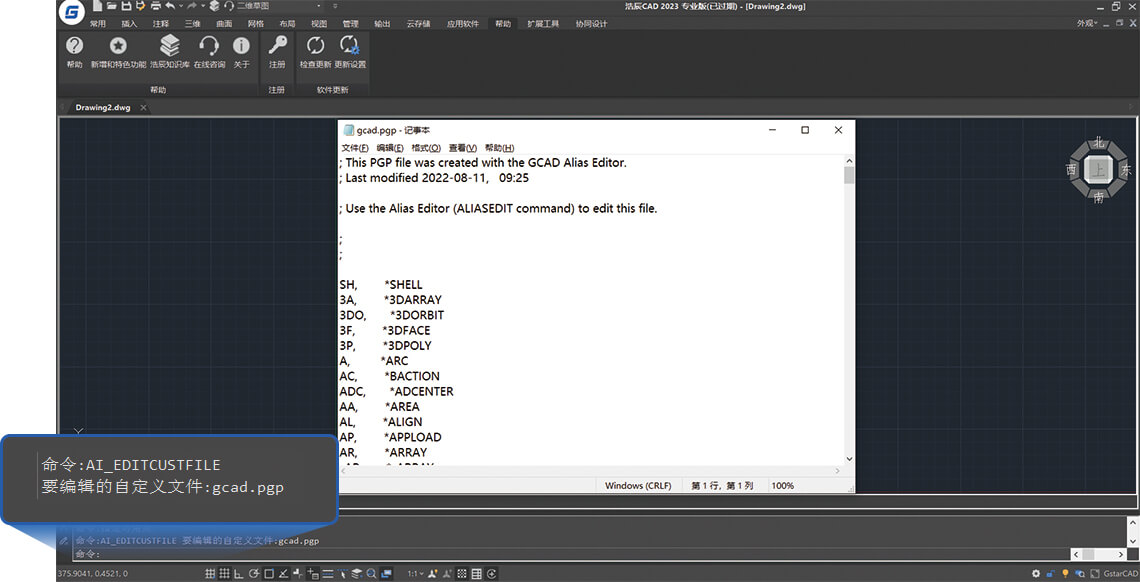The width and height of the screenshot is (1140, 582).
Task: Click the Print icon in quick access toolbar
Action: pyautogui.click(x=156, y=6)
